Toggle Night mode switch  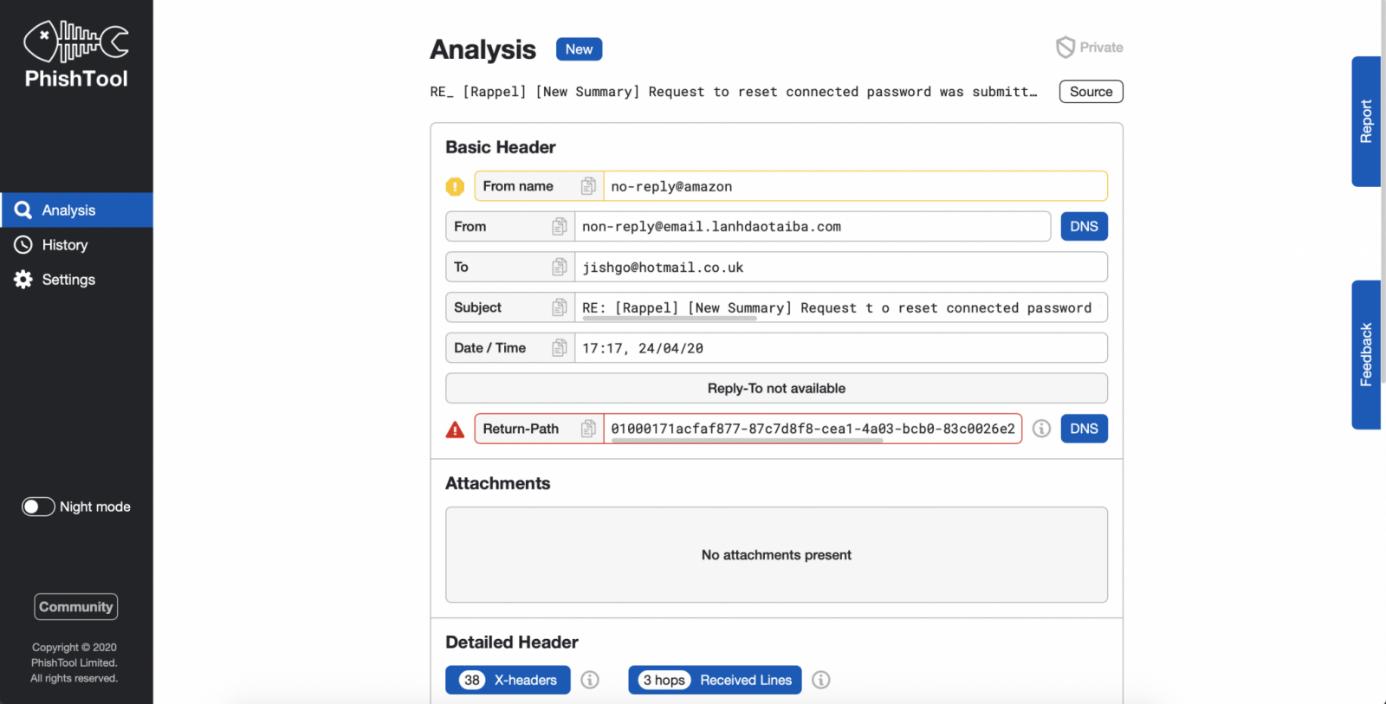38,507
